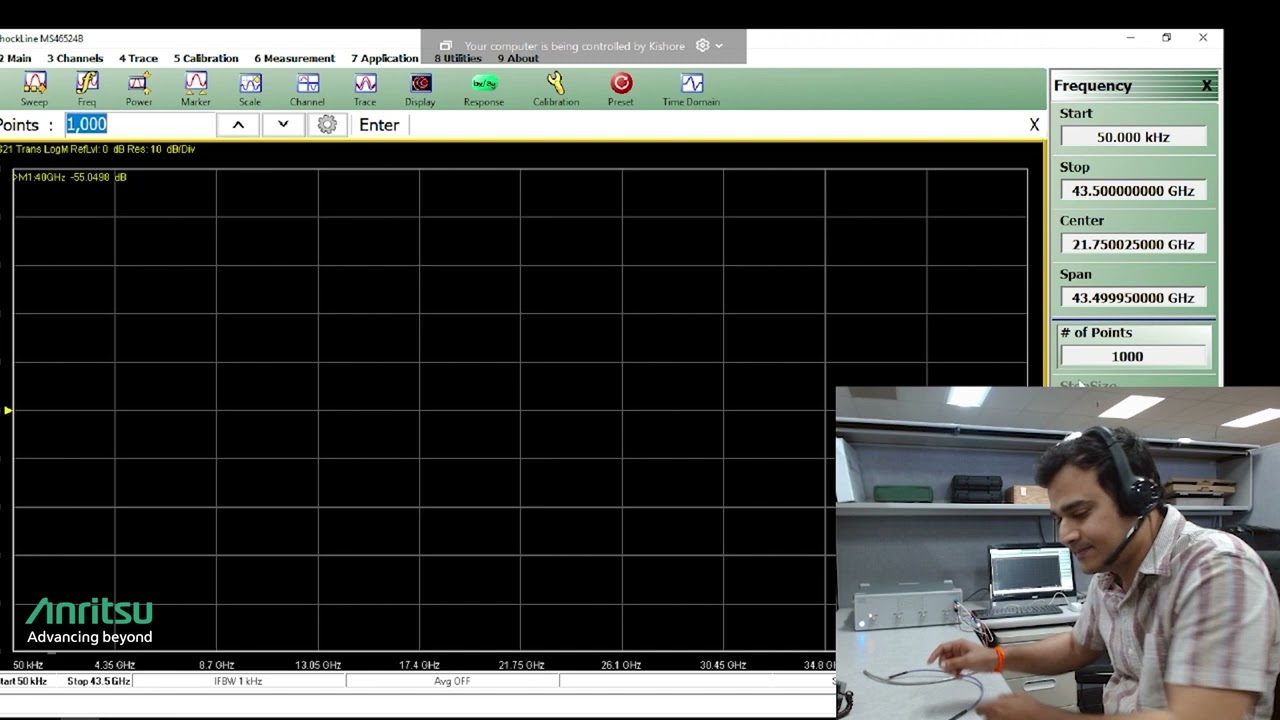Click the 4.35 GHz axis label
This screenshot has height=720, width=1280.
pyautogui.click(x=115, y=665)
